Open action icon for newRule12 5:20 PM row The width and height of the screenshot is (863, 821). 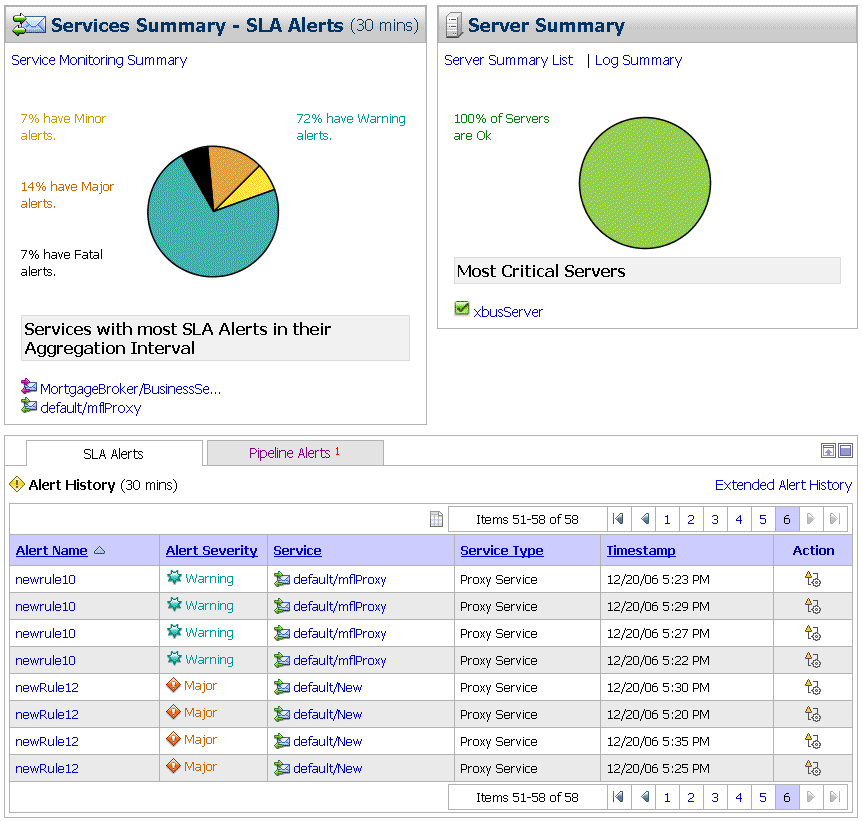pyautogui.click(x=812, y=714)
